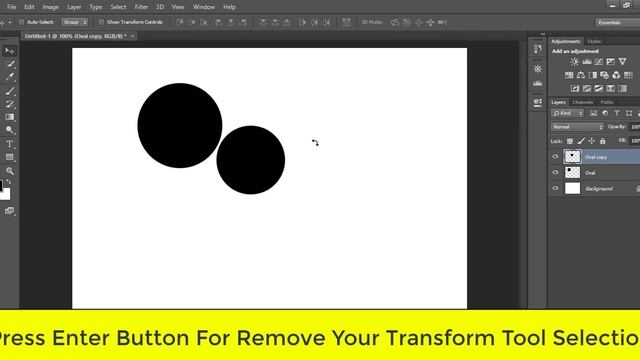Filter layers by shape layers

629,113
